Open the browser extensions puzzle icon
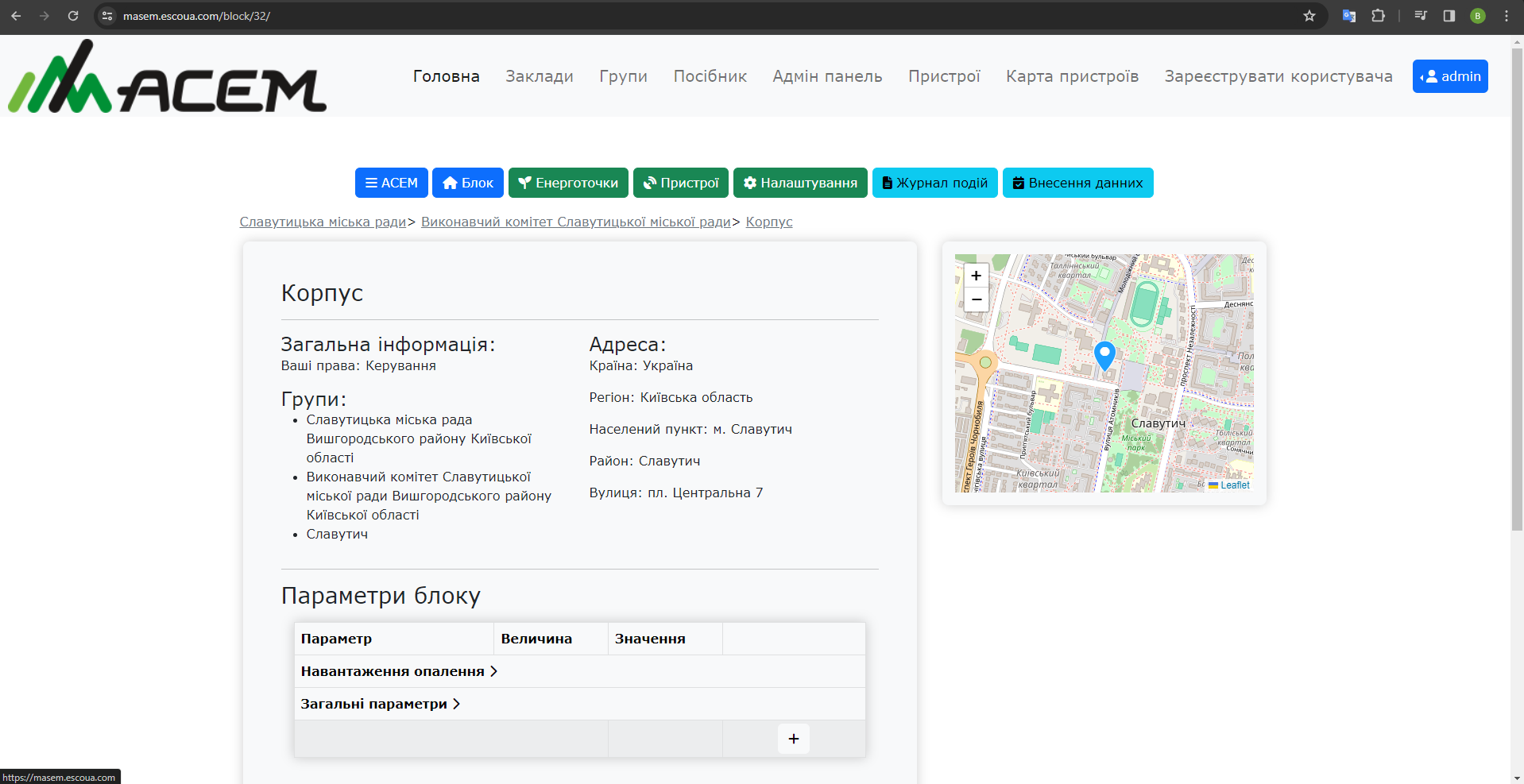1524x784 pixels. tap(1378, 16)
